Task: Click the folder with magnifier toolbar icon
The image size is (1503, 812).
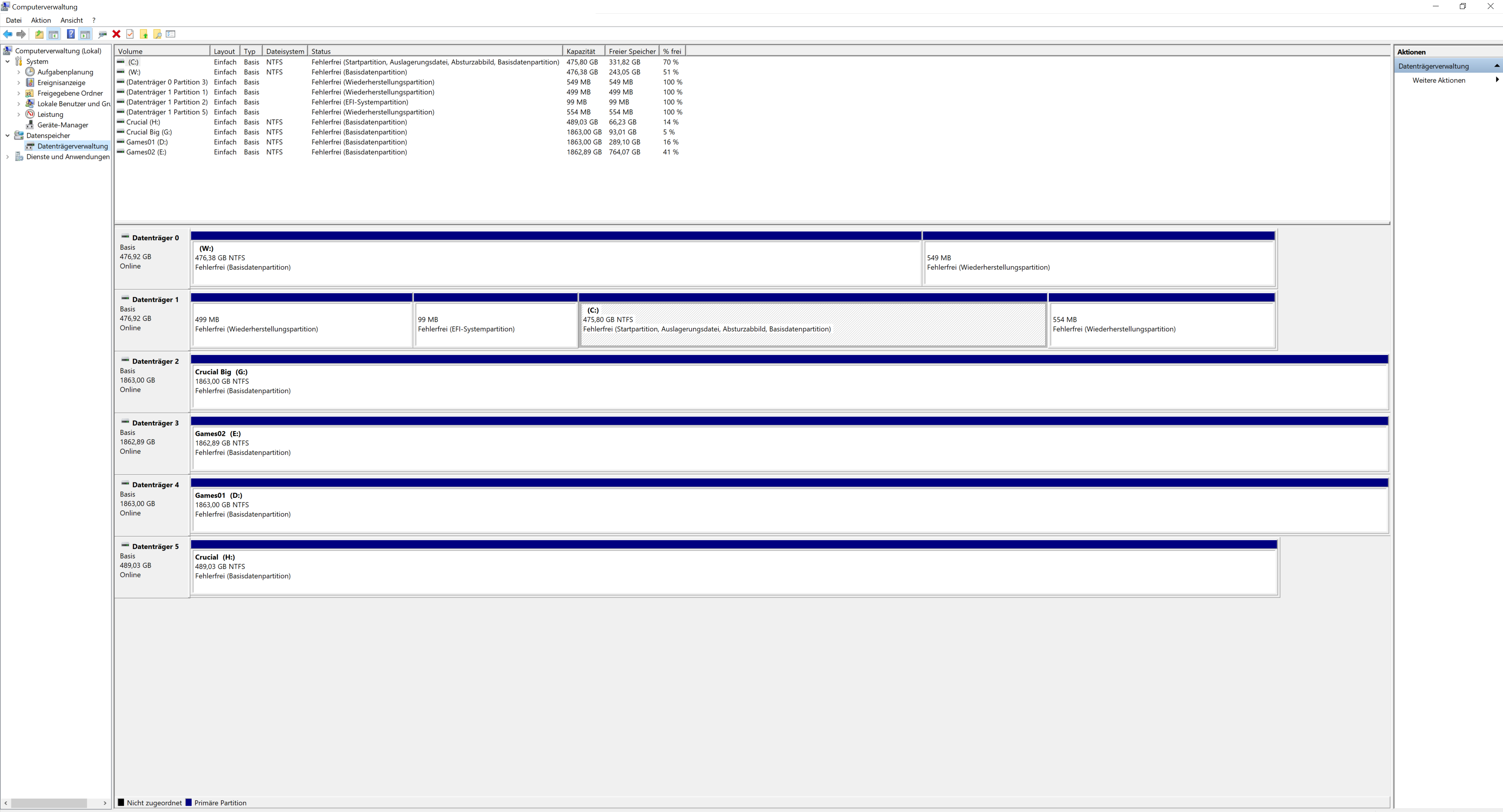Action: pos(158,34)
